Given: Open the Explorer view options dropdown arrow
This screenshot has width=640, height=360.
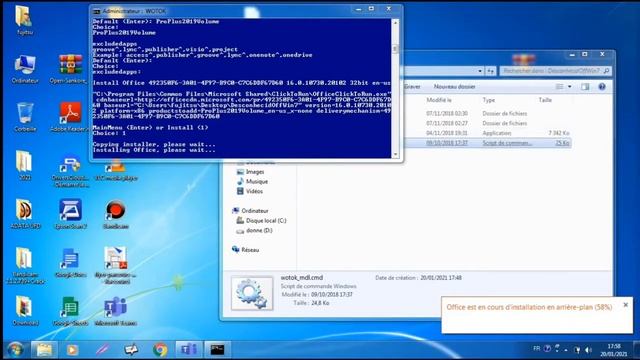Looking at the screenshot, I should pos(570,87).
